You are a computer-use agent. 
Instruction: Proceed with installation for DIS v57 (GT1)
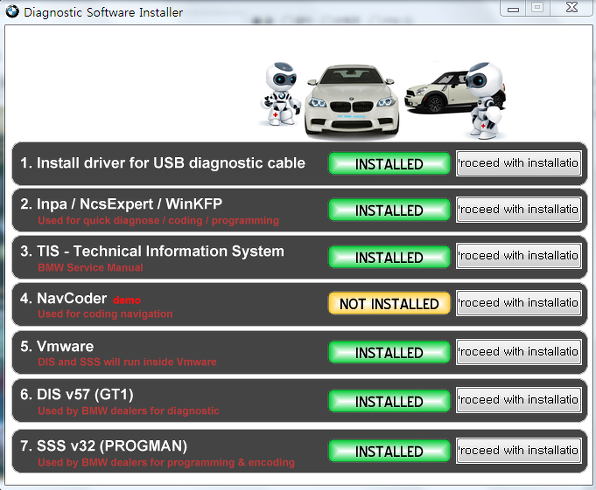[519, 400]
